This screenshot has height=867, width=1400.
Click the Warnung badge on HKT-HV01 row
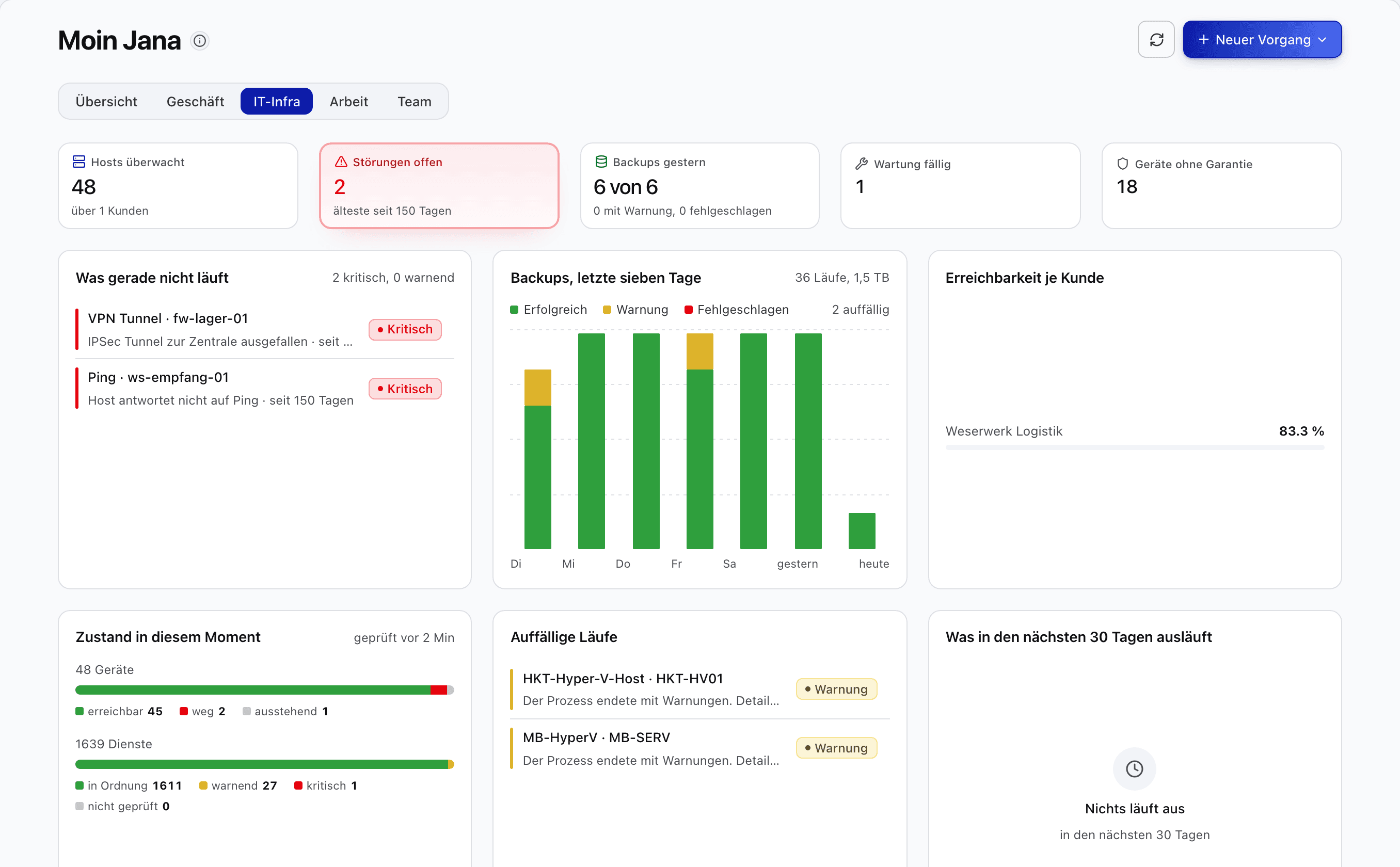(836, 689)
